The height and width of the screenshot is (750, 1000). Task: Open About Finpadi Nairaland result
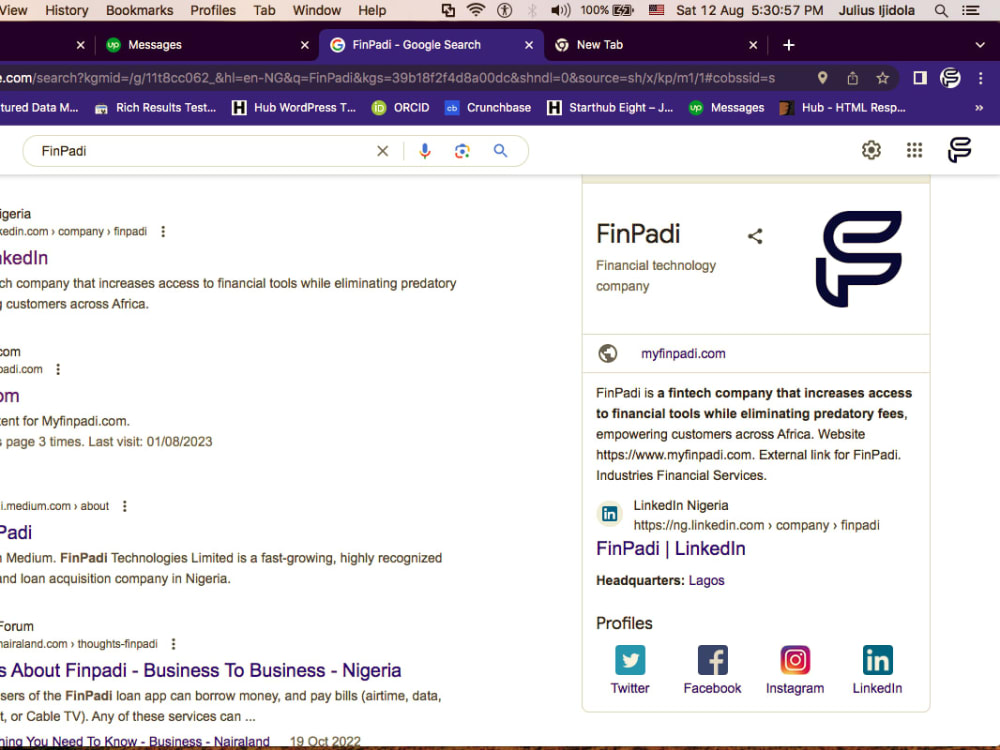coord(200,670)
